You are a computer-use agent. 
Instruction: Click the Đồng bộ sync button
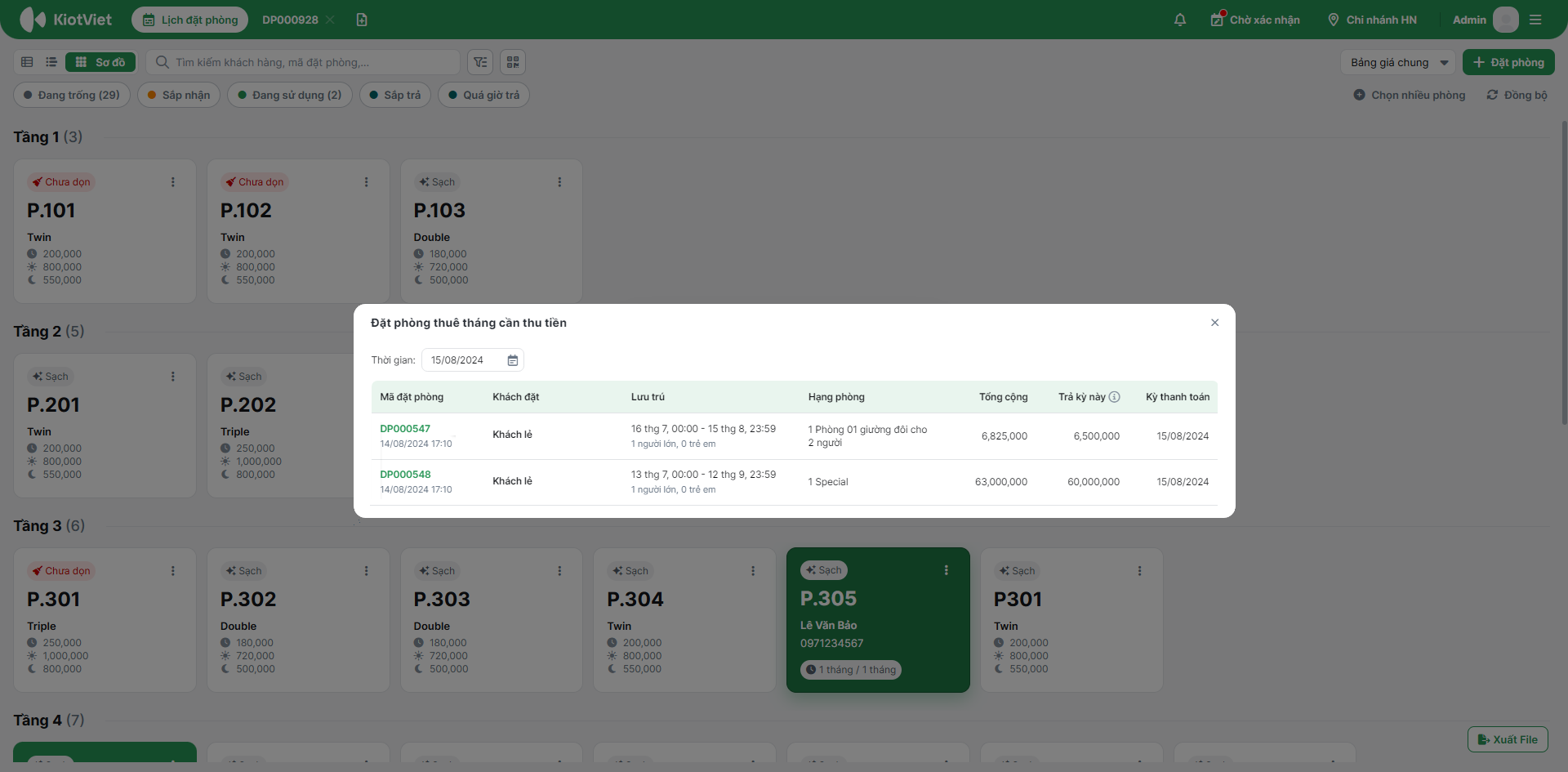point(1517,95)
